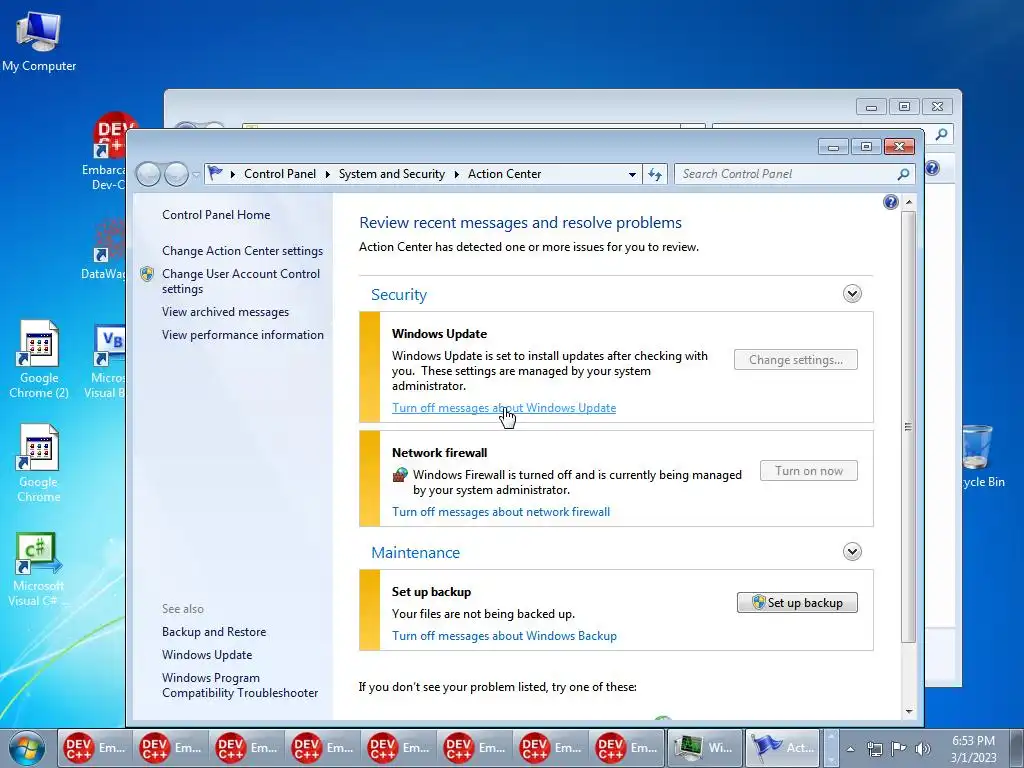The width and height of the screenshot is (1024, 768).
Task: Open the DataWag desktop shortcut
Action: pos(108,249)
